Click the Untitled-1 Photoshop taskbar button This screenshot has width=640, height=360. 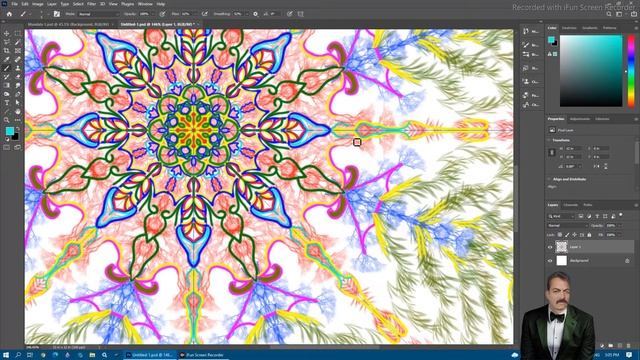pos(149,355)
